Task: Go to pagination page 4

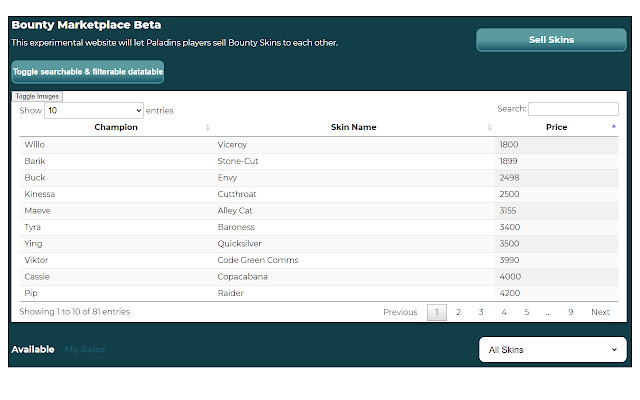Action: point(504,312)
